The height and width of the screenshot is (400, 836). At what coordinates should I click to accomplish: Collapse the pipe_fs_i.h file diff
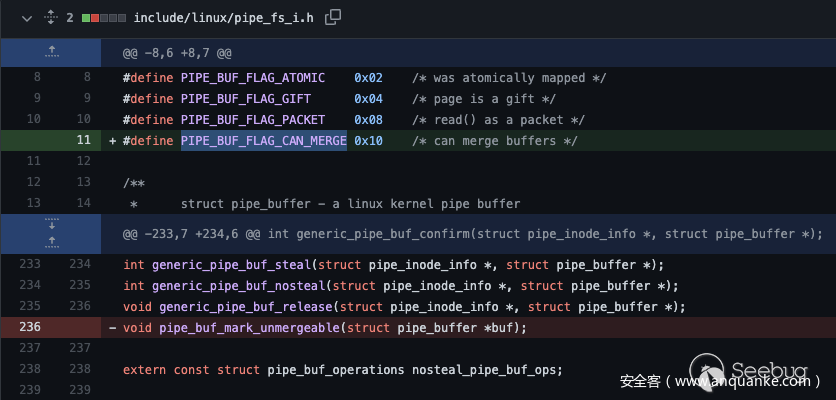coord(26,17)
